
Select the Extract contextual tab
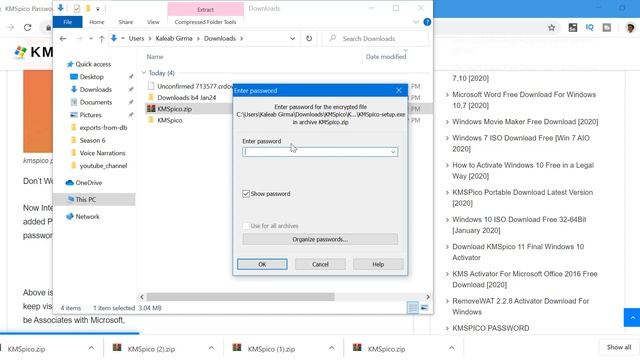(205, 9)
